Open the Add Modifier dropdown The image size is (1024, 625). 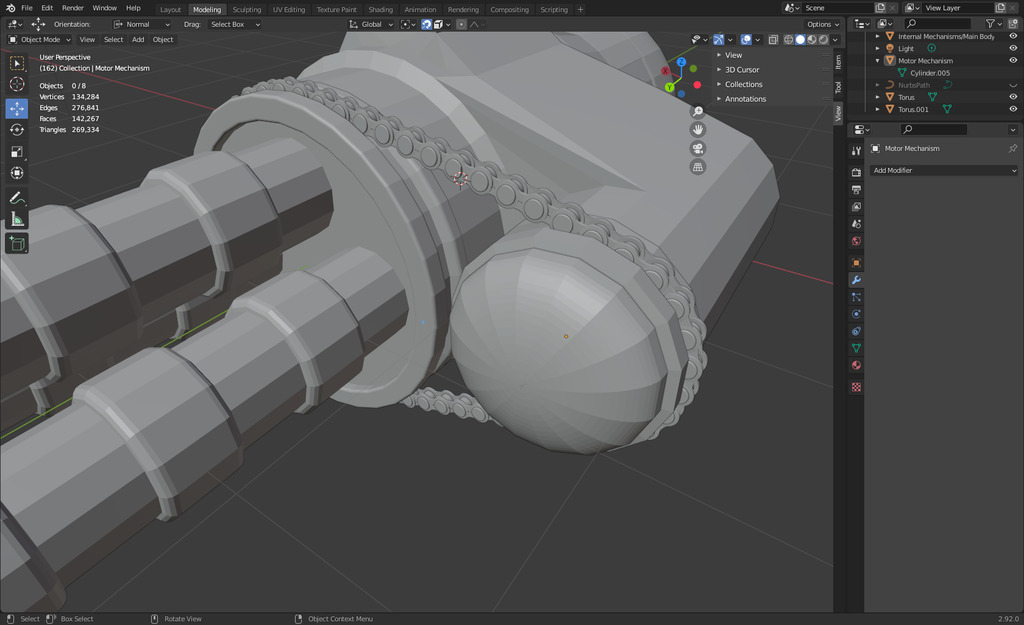943,170
